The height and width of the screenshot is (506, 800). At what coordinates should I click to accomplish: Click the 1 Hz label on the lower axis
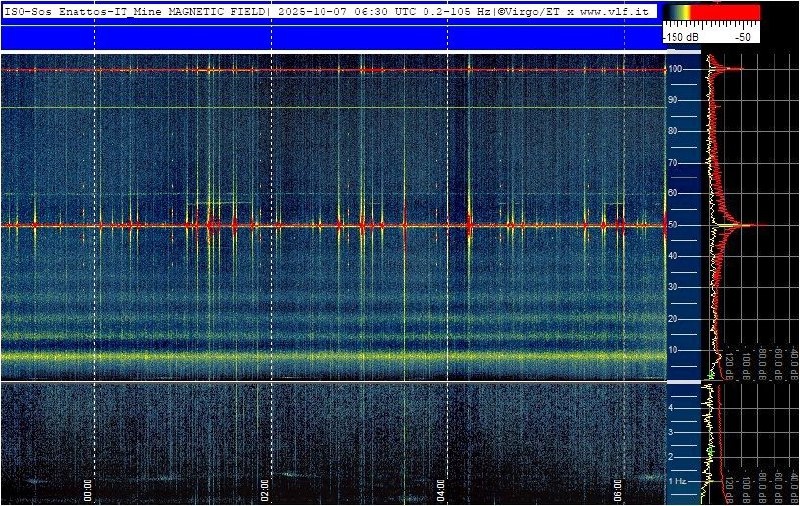click(678, 481)
